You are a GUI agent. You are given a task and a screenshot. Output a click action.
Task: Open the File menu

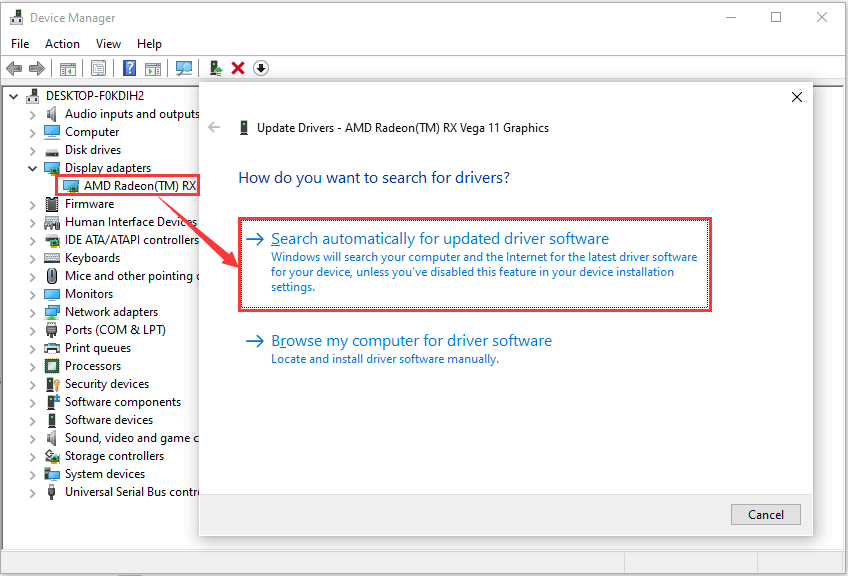coord(20,44)
